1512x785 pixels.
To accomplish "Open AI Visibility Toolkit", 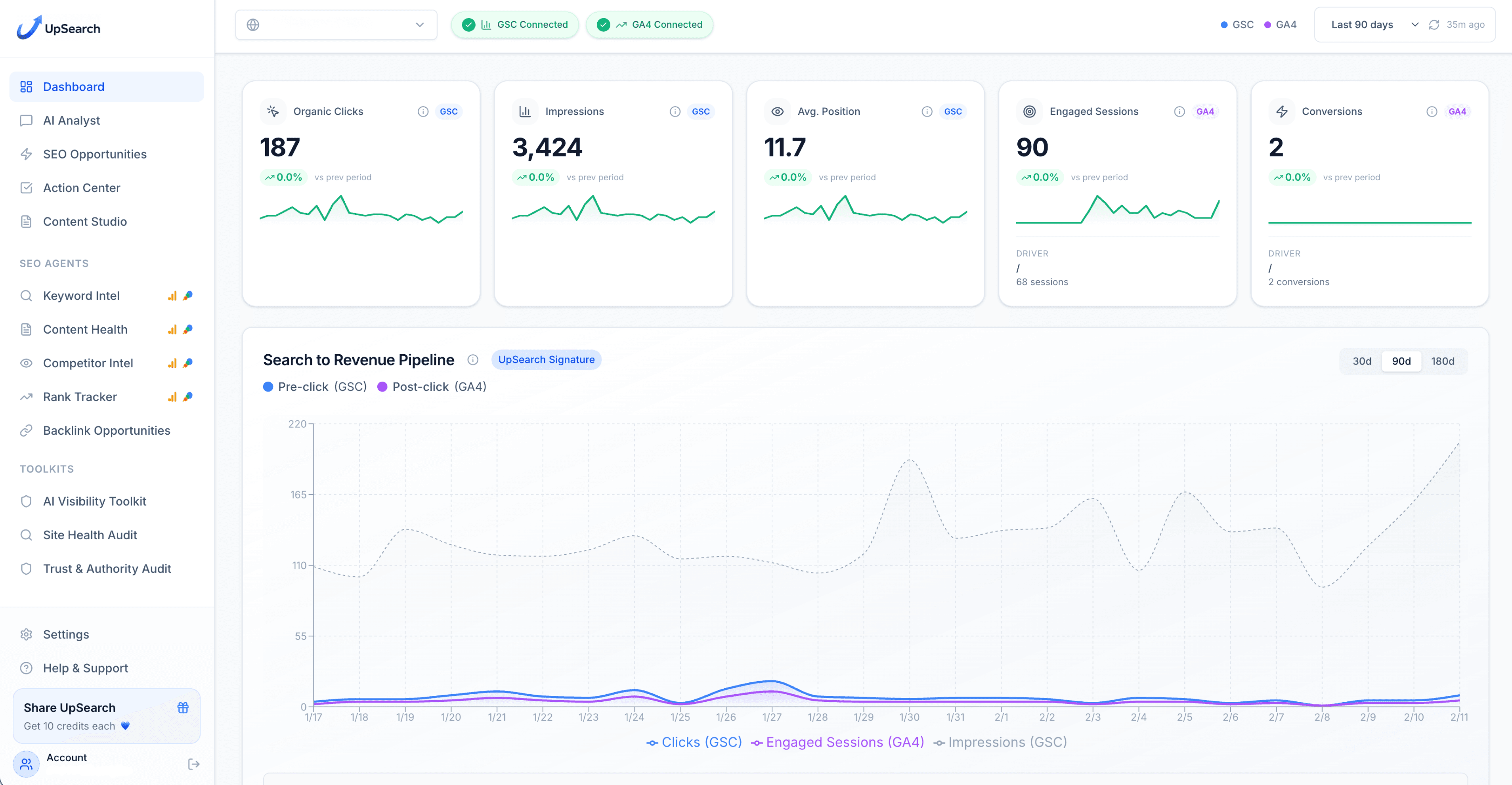I will coord(107,501).
